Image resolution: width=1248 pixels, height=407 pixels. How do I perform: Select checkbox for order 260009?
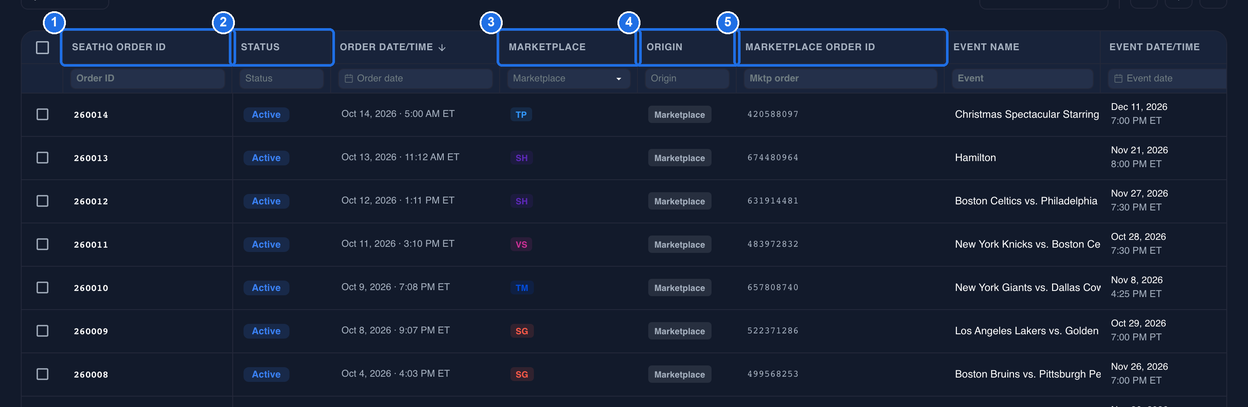click(42, 331)
